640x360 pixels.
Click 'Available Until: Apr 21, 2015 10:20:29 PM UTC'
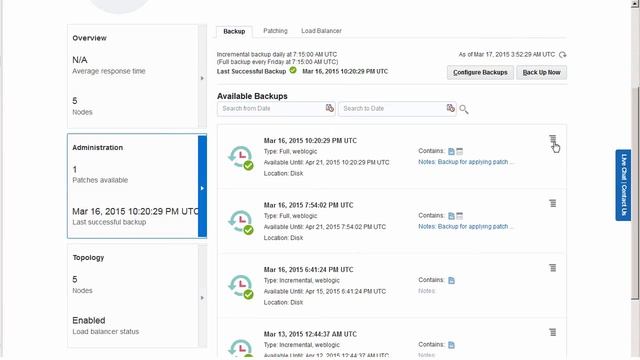tap(327, 162)
